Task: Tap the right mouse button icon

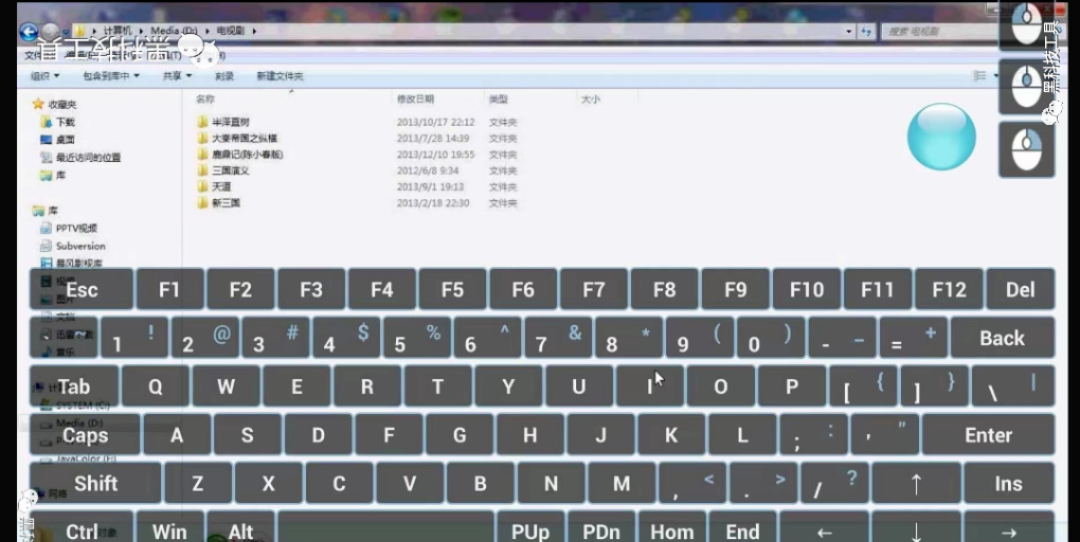Action: (x=1026, y=149)
